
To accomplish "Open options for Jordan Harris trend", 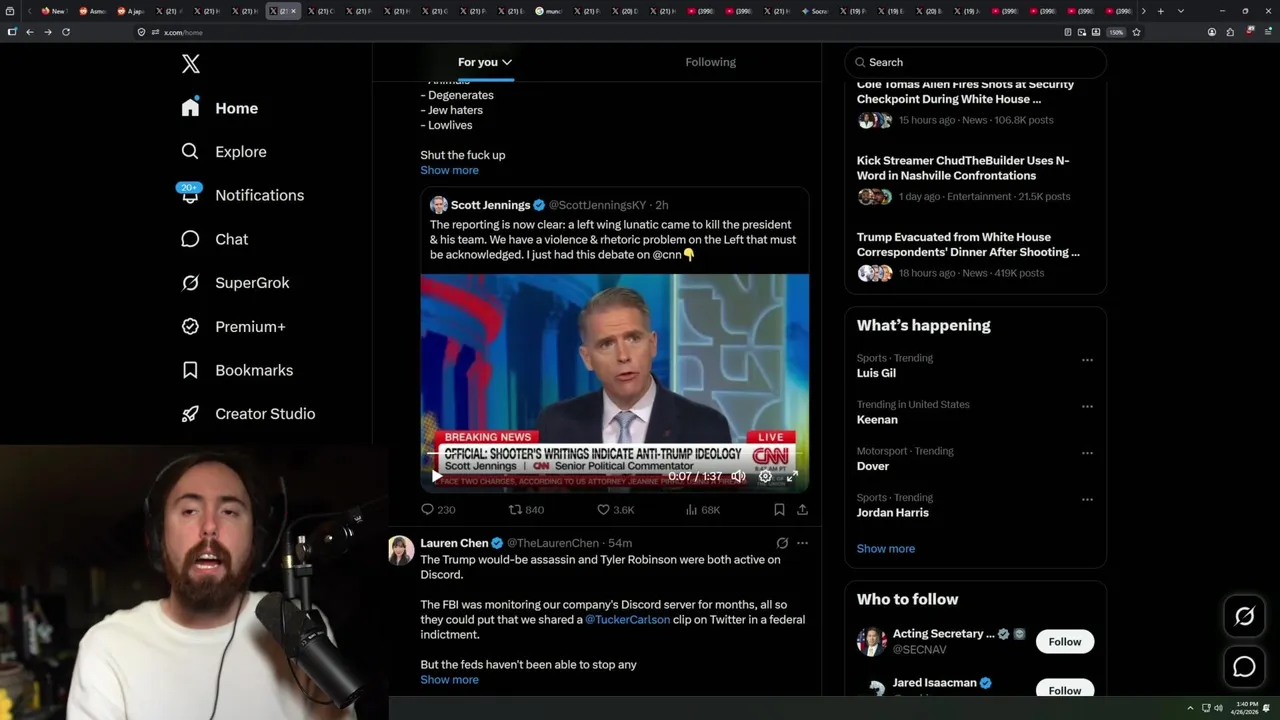I will pos(1087,500).
